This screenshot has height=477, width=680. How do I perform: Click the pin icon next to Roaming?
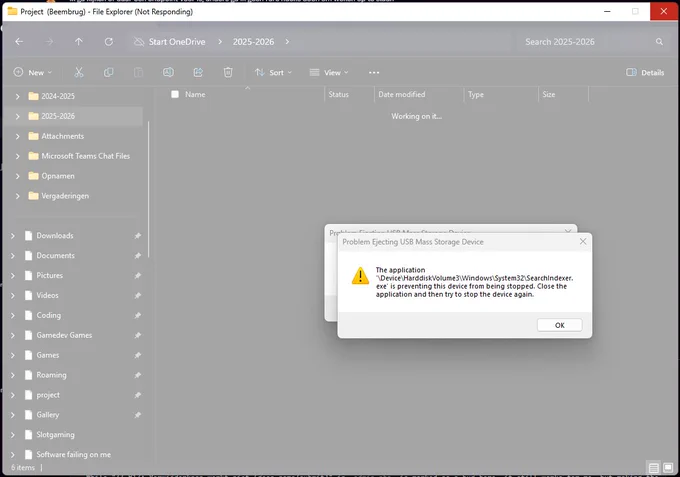137,375
